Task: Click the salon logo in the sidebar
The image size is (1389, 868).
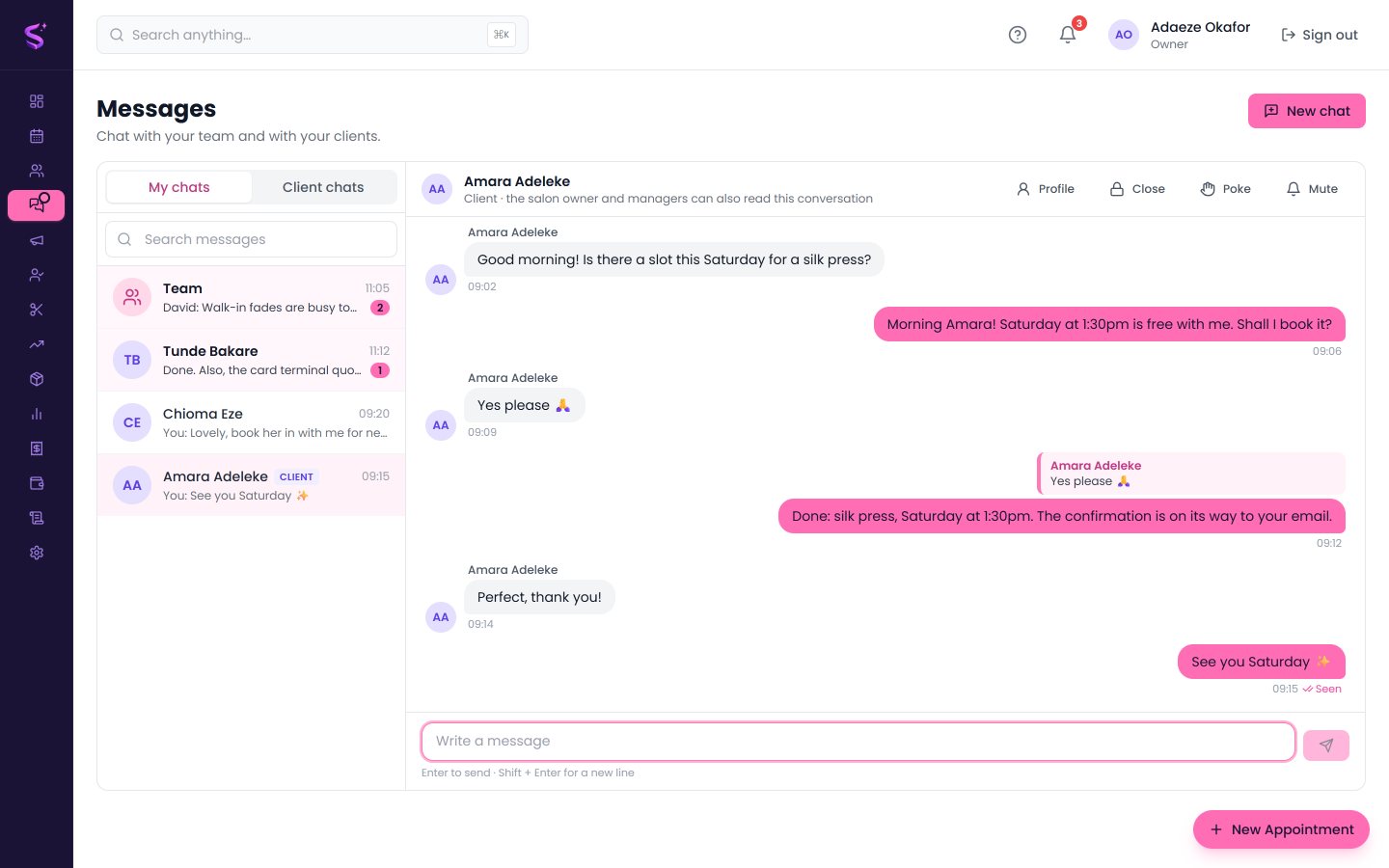Action: pyautogui.click(x=36, y=36)
